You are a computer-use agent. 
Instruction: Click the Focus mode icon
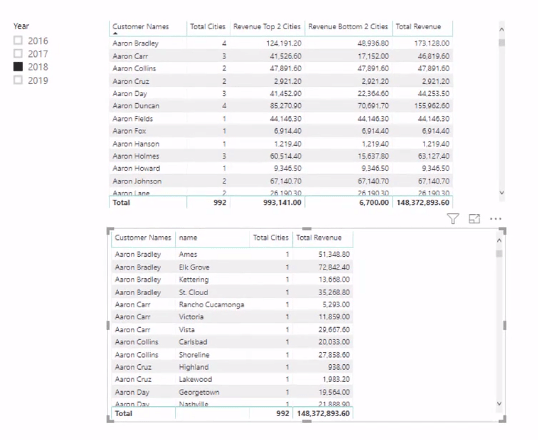tap(474, 219)
